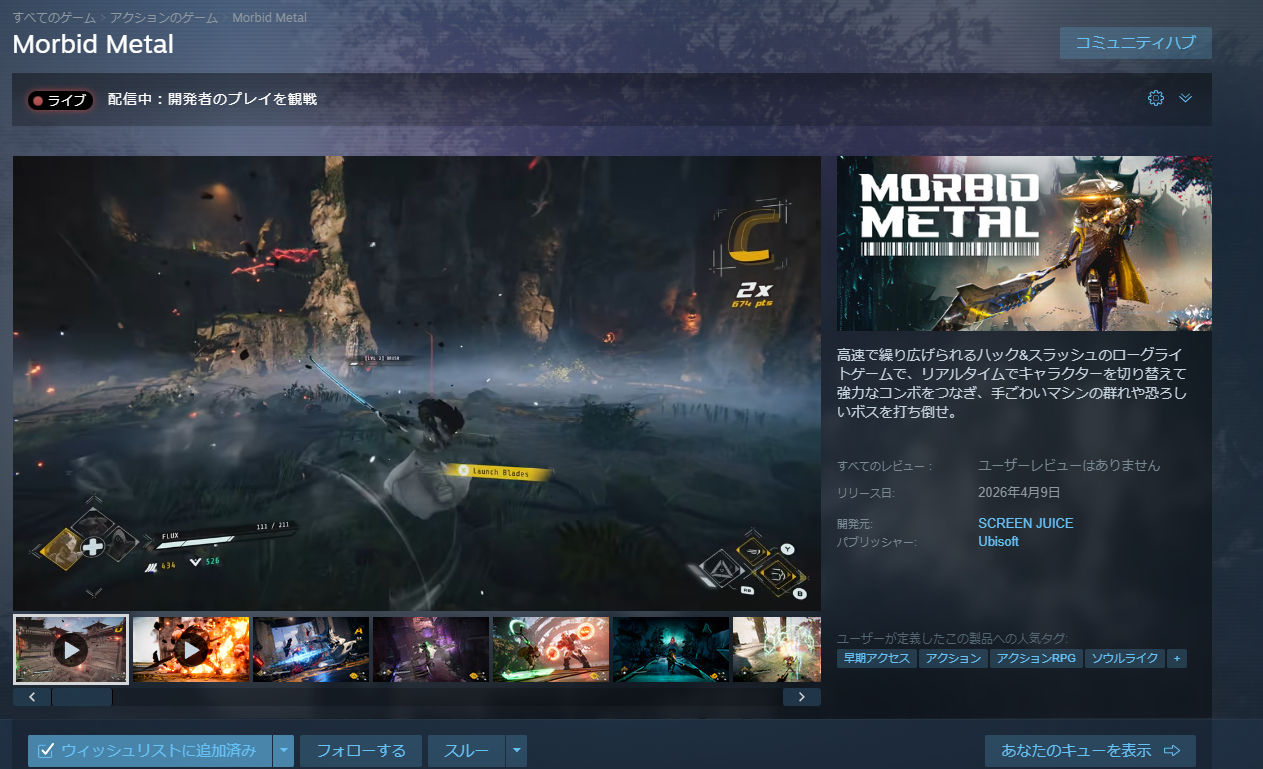Click the スルー ignore button

click(x=466, y=750)
